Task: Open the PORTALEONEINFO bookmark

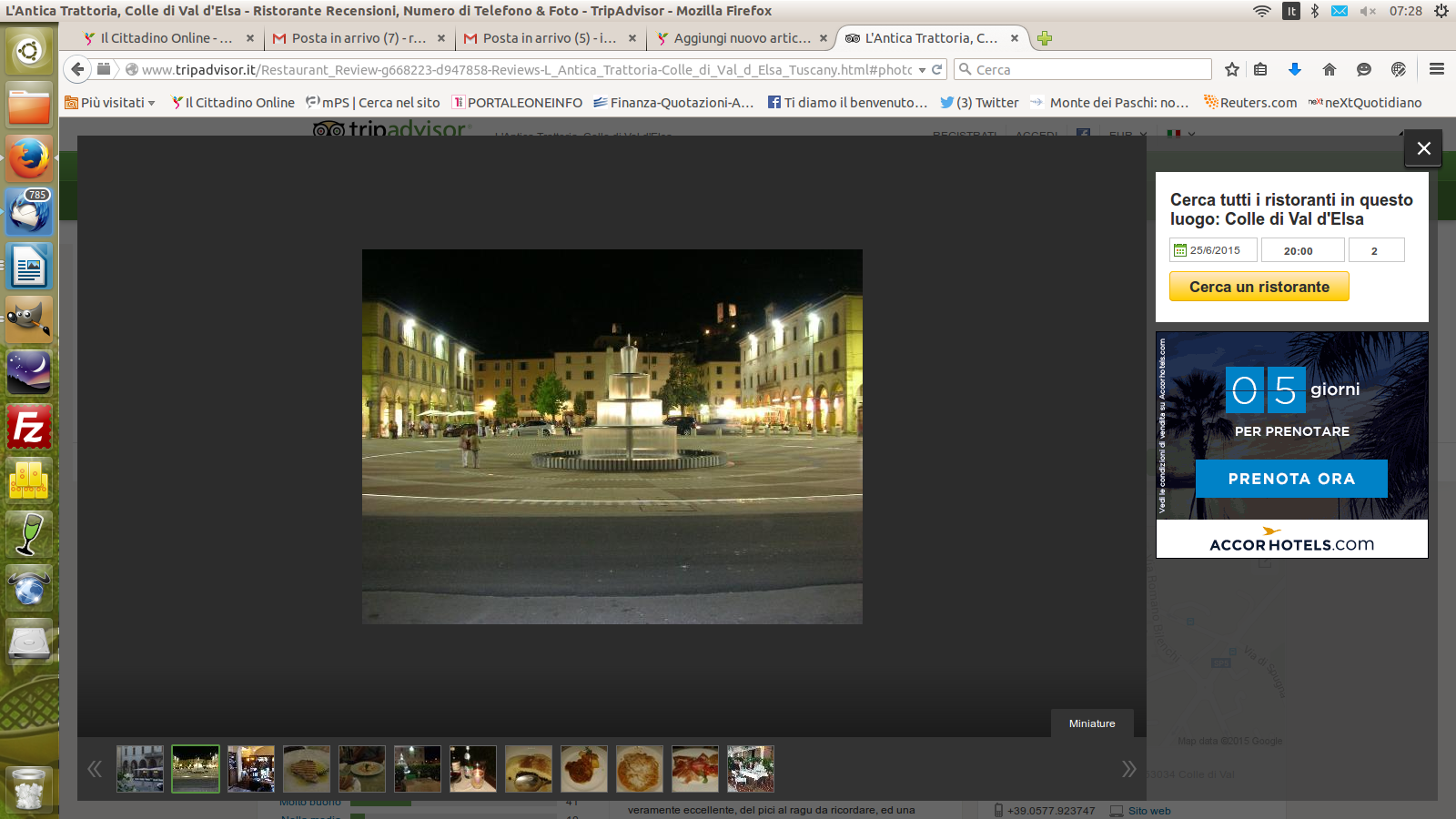Action: 517,103
